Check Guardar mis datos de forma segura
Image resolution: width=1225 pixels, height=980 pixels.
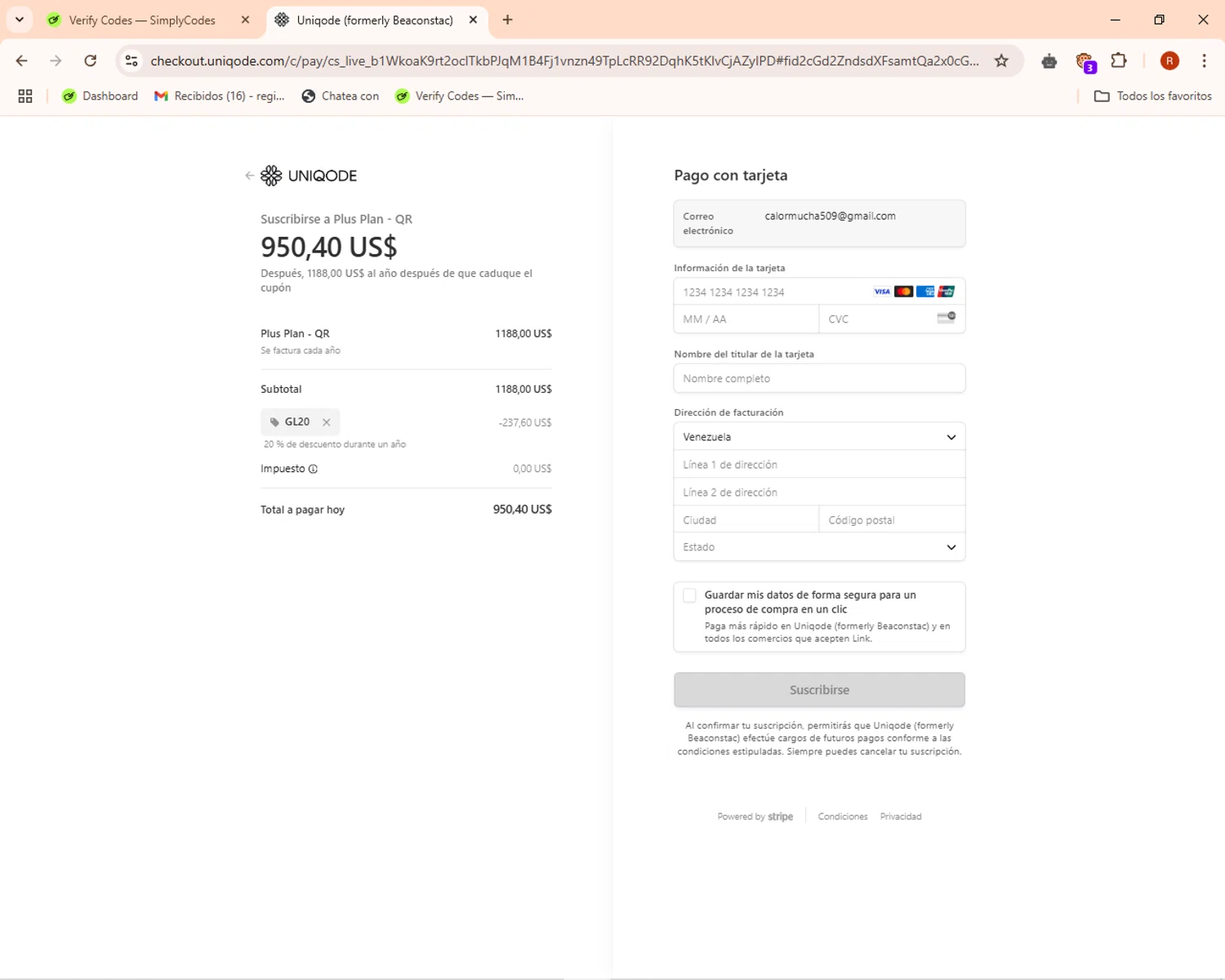(690, 595)
